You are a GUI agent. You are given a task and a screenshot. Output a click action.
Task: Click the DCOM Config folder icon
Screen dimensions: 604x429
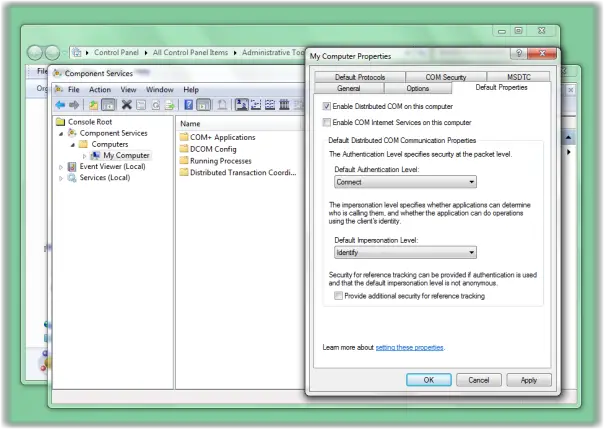pos(184,149)
